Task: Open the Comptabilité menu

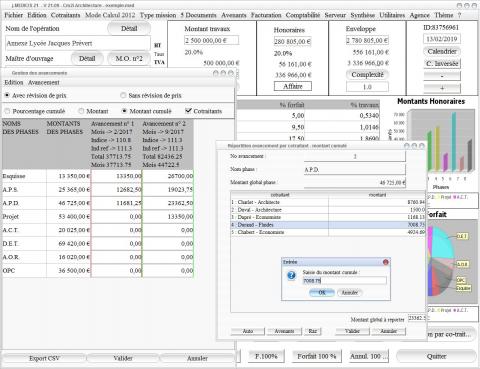Action: (303, 15)
